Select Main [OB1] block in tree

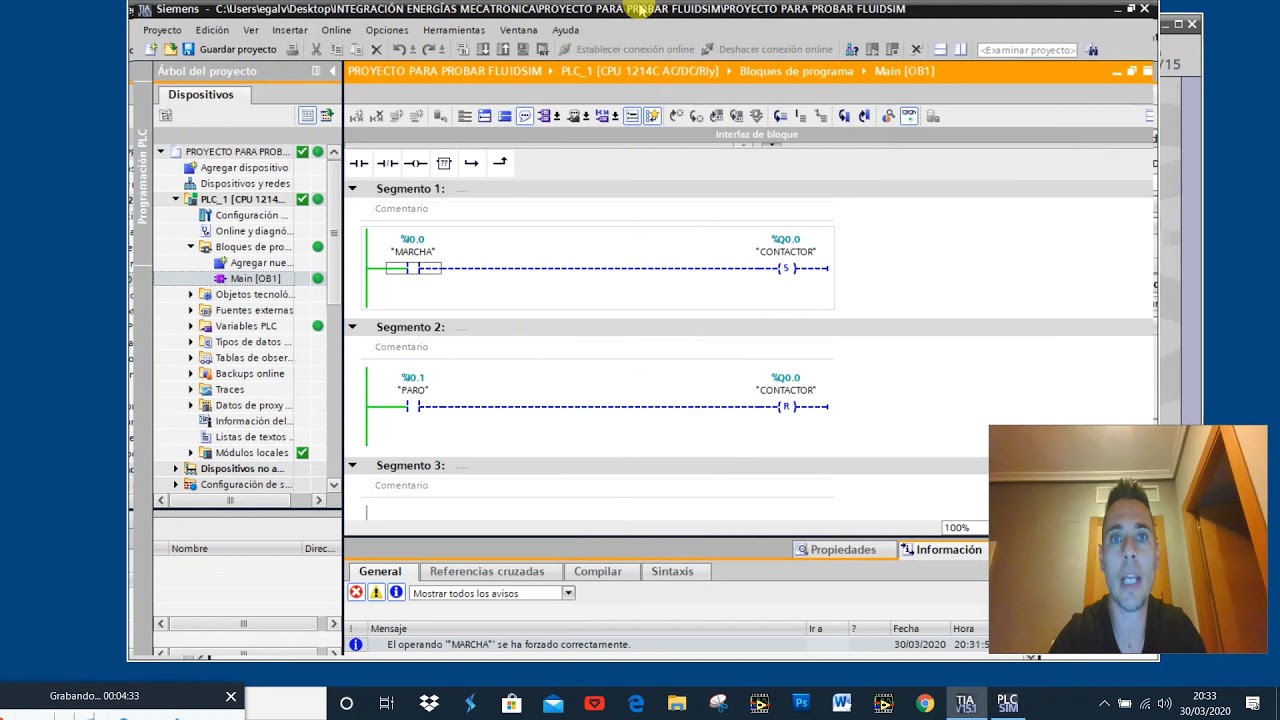point(255,278)
